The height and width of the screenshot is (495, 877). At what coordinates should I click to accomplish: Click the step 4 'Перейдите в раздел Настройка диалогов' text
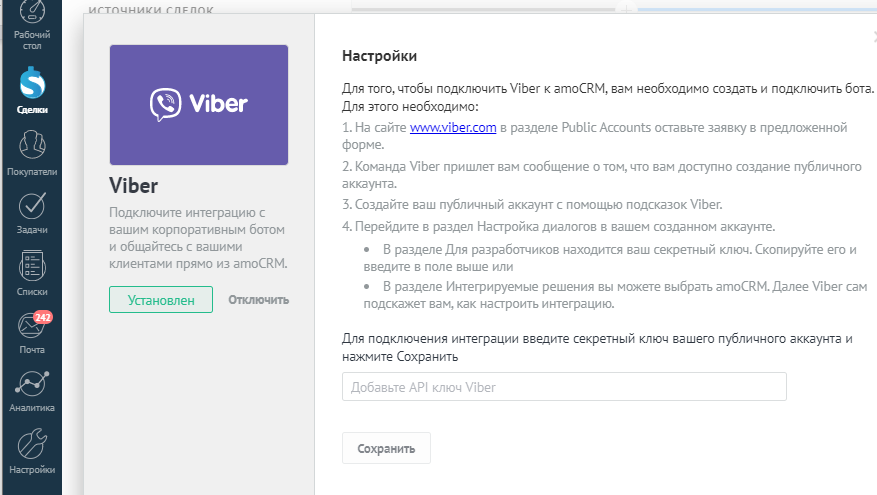pyautogui.click(x=558, y=227)
